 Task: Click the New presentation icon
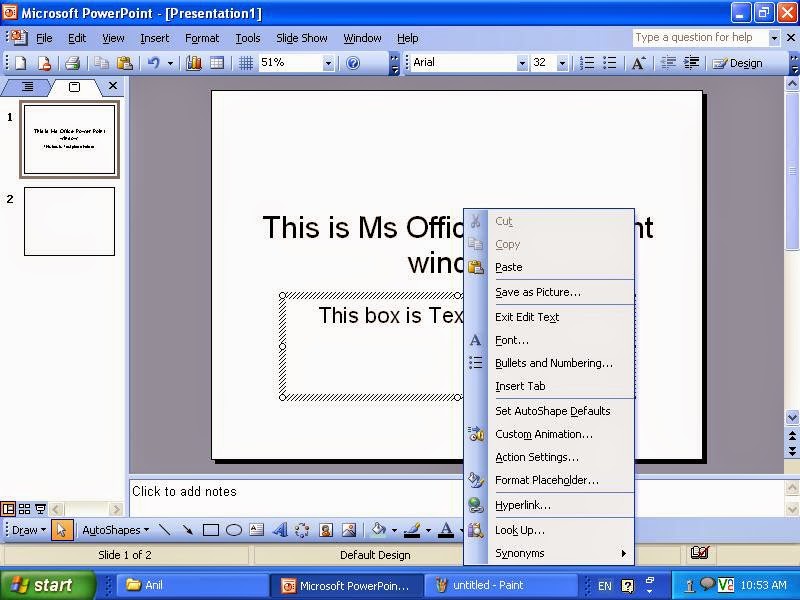pos(20,63)
